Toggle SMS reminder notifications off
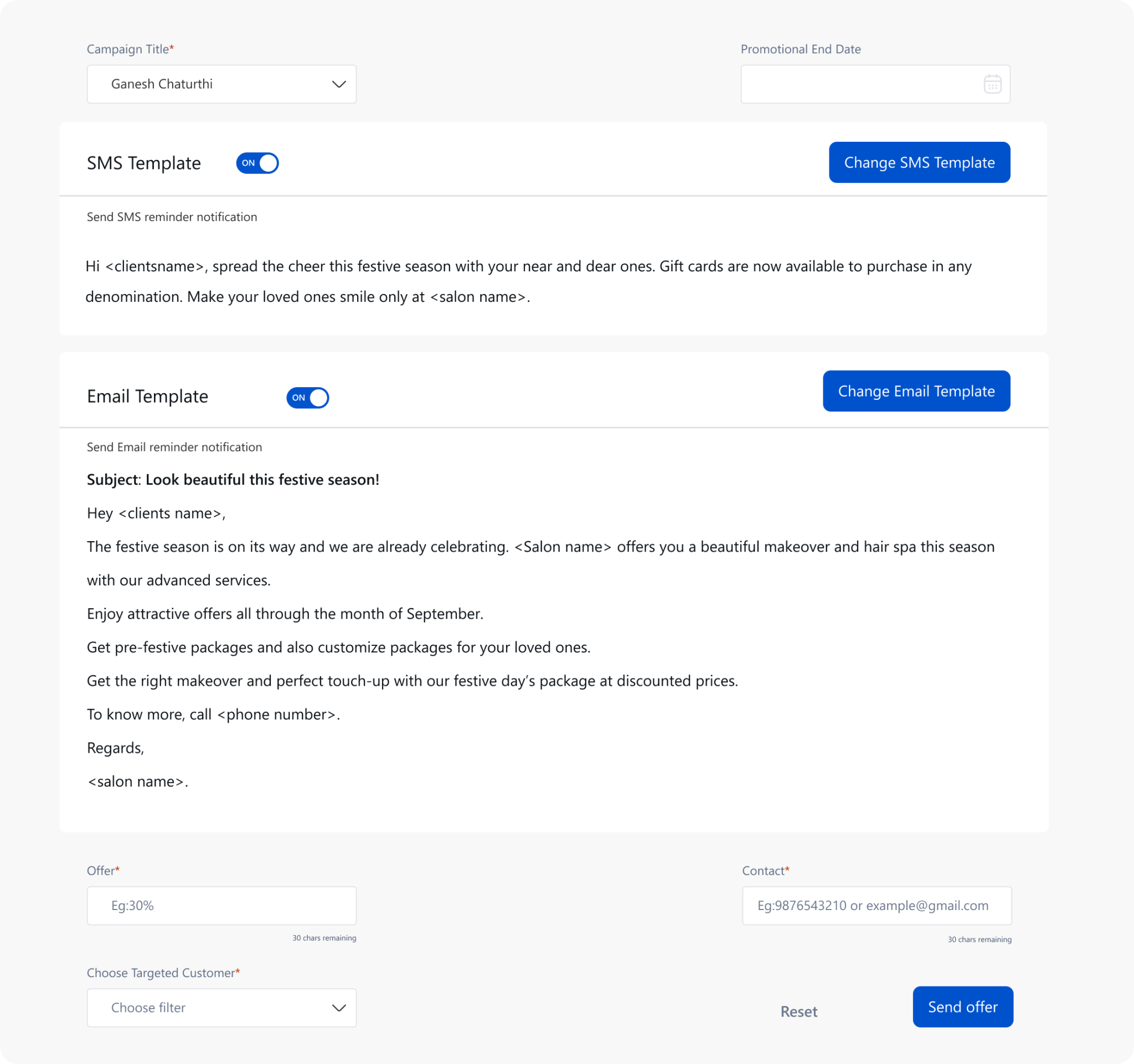The height and width of the screenshot is (1064, 1134). tap(257, 163)
